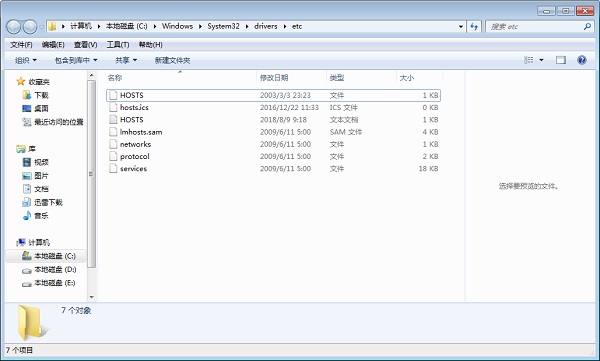Open the recent pages dropdown arrow

coord(41,27)
